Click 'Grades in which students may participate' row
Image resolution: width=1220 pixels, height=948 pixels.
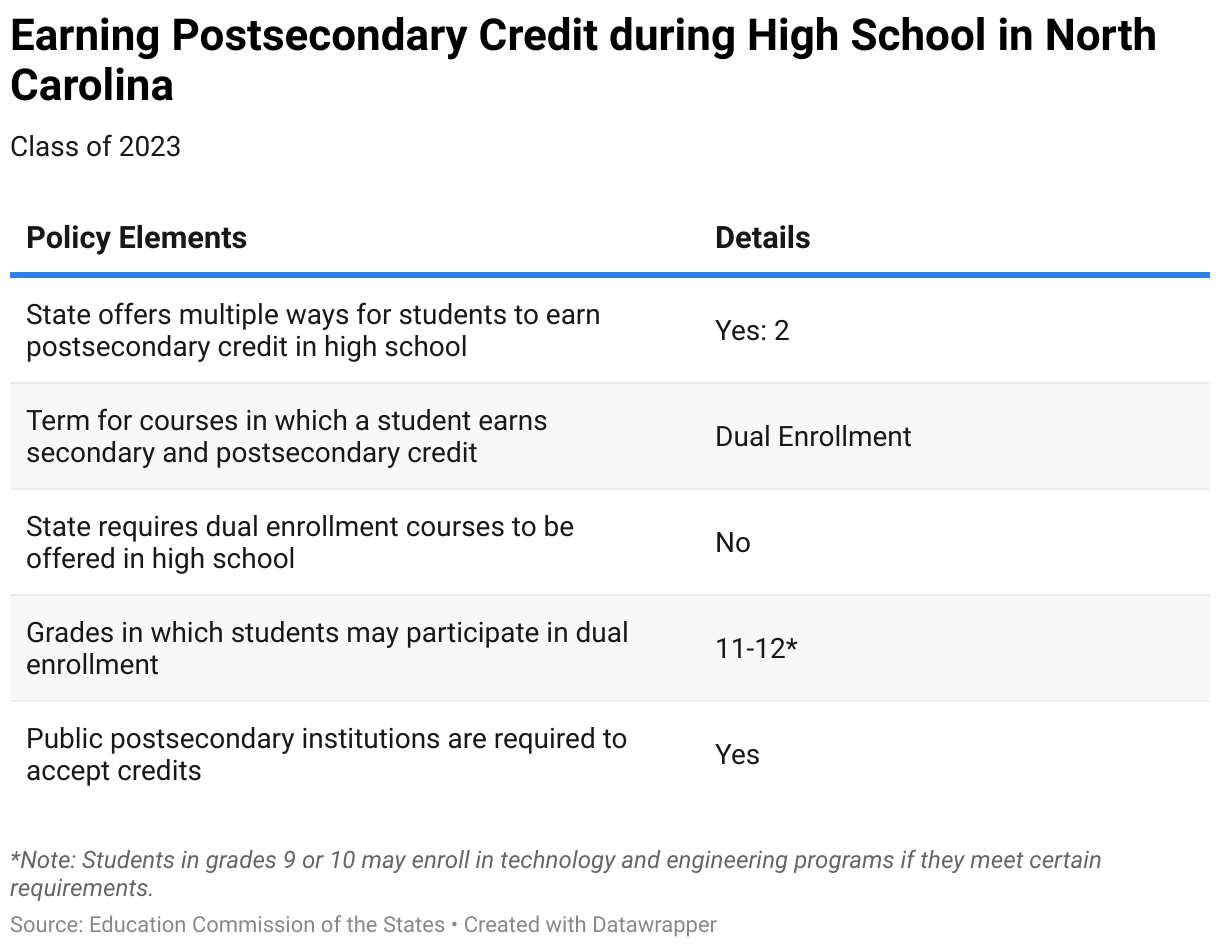click(327, 648)
